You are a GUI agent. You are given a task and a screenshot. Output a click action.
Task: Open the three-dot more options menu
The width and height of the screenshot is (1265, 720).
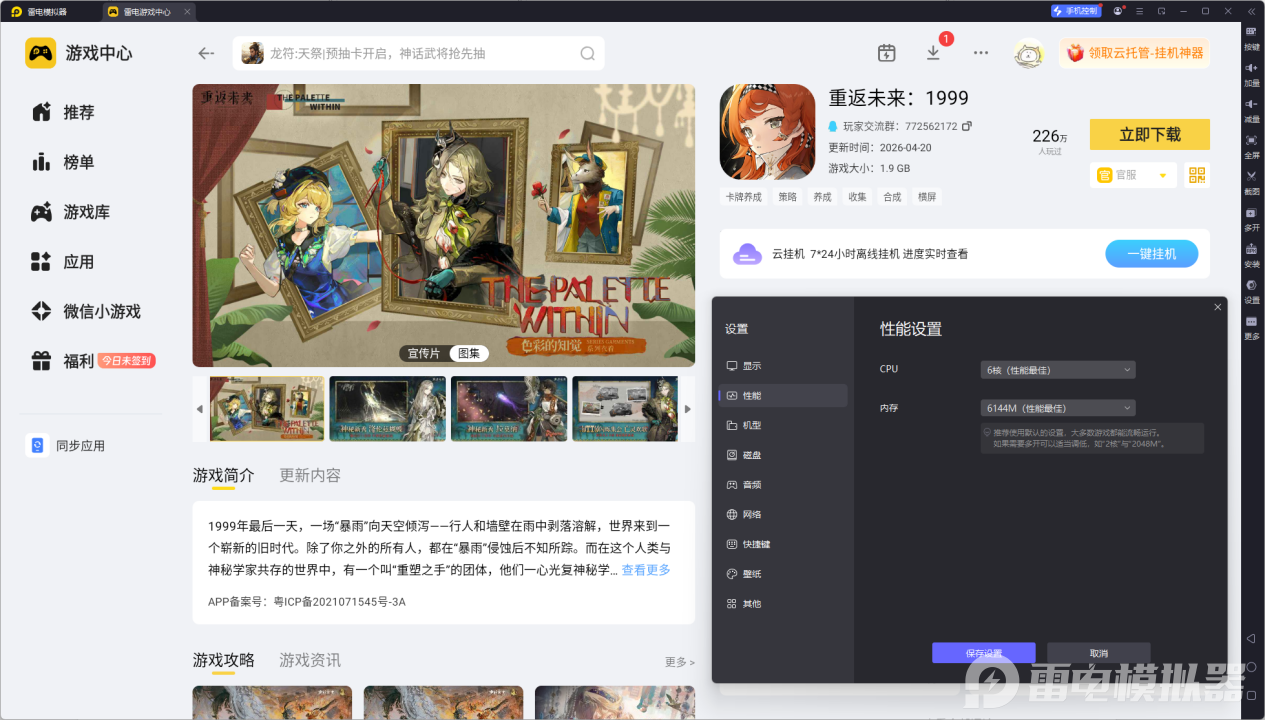click(981, 53)
